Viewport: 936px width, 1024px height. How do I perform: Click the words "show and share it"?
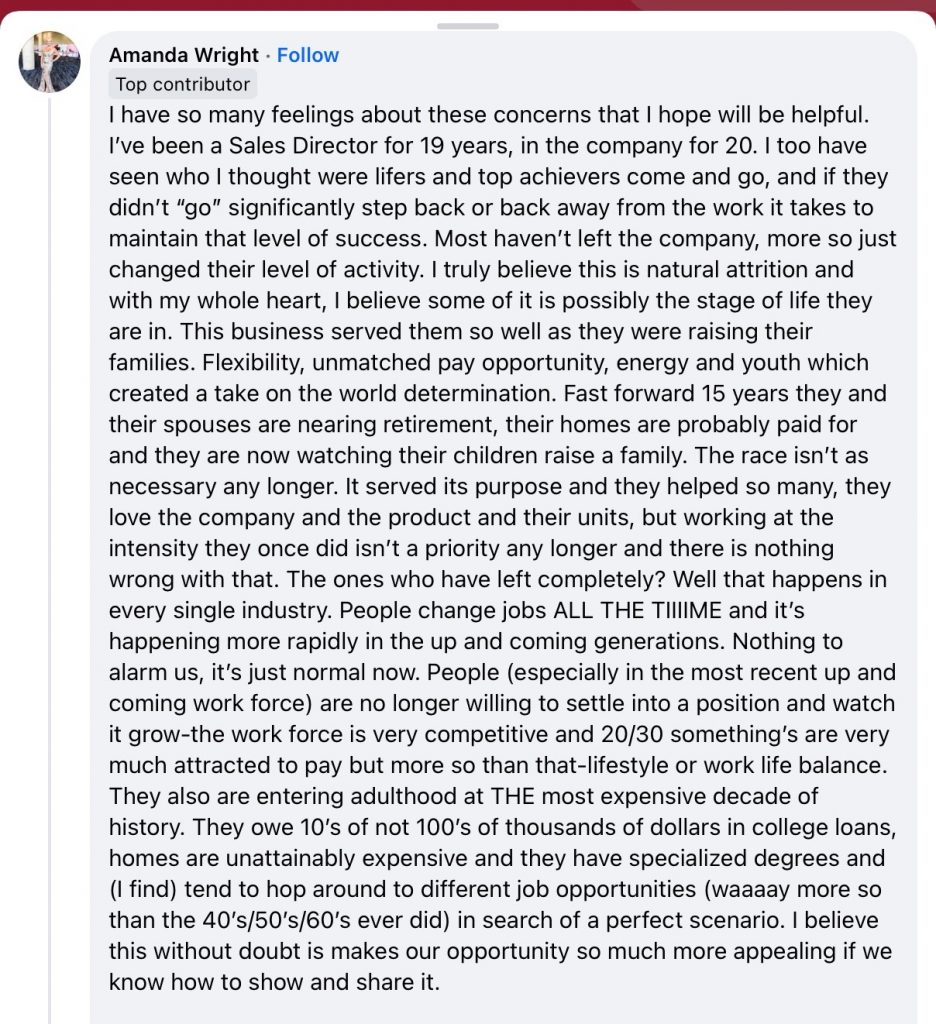[x=342, y=982]
